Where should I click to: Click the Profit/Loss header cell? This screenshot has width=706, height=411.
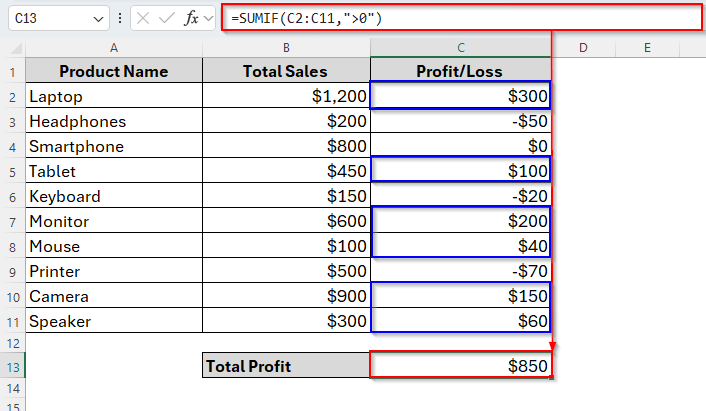pos(460,71)
